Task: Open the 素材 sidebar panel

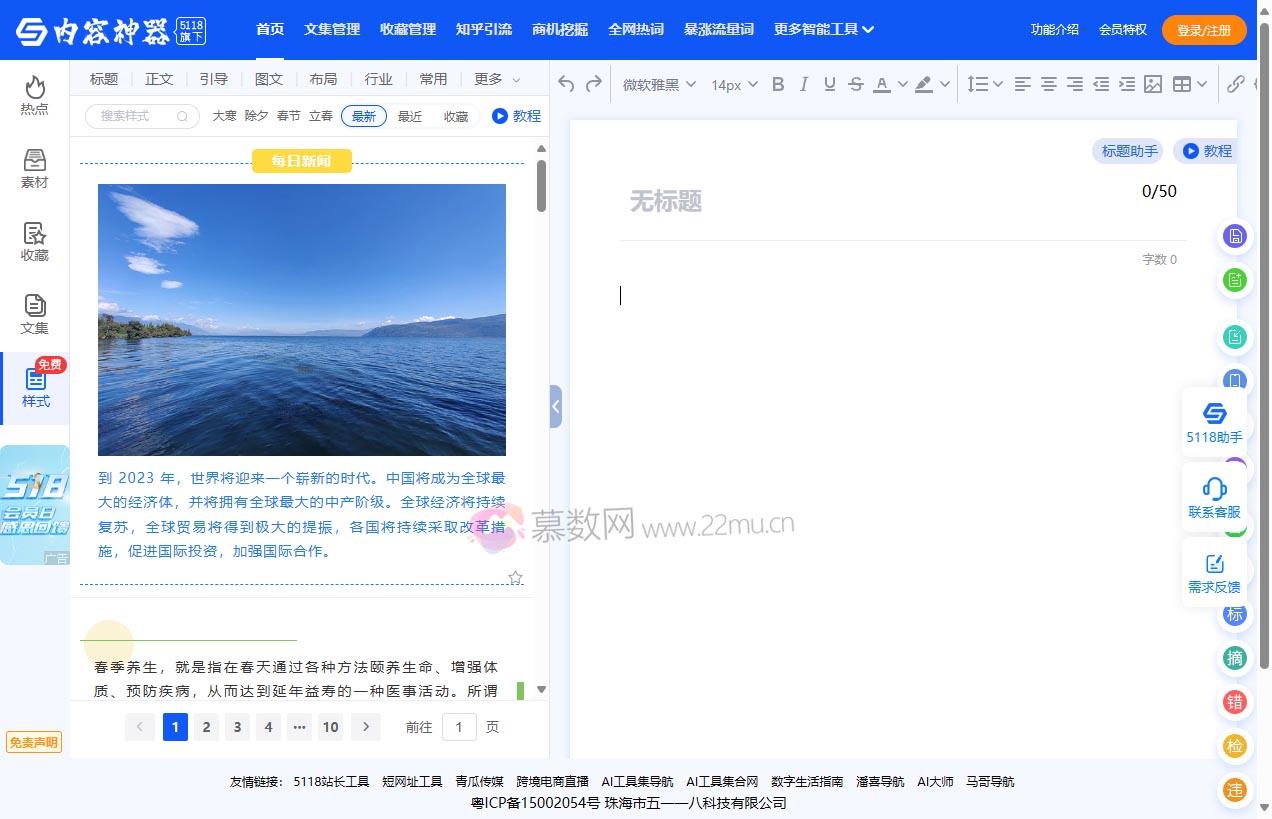Action: 35,169
